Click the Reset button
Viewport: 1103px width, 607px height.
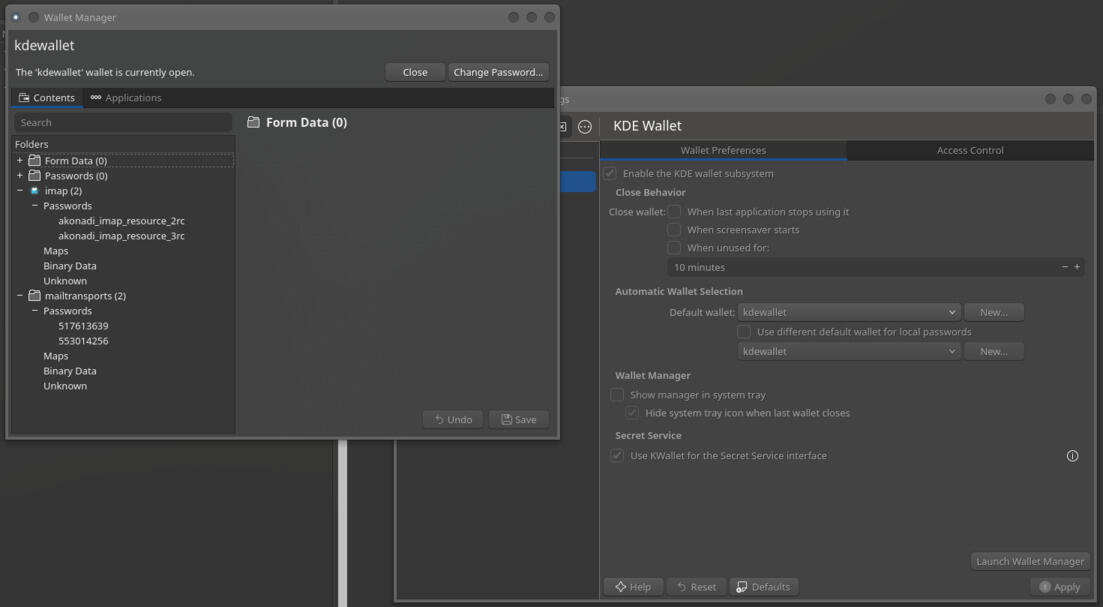coord(696,587)
